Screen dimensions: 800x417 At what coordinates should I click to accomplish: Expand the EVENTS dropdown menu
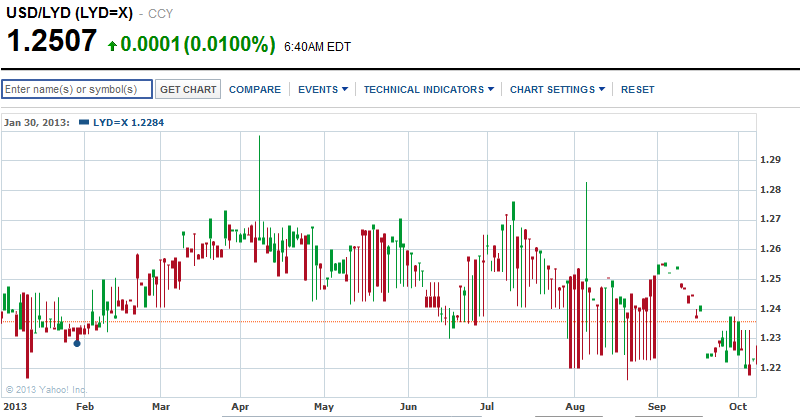(x=323, y=90)
